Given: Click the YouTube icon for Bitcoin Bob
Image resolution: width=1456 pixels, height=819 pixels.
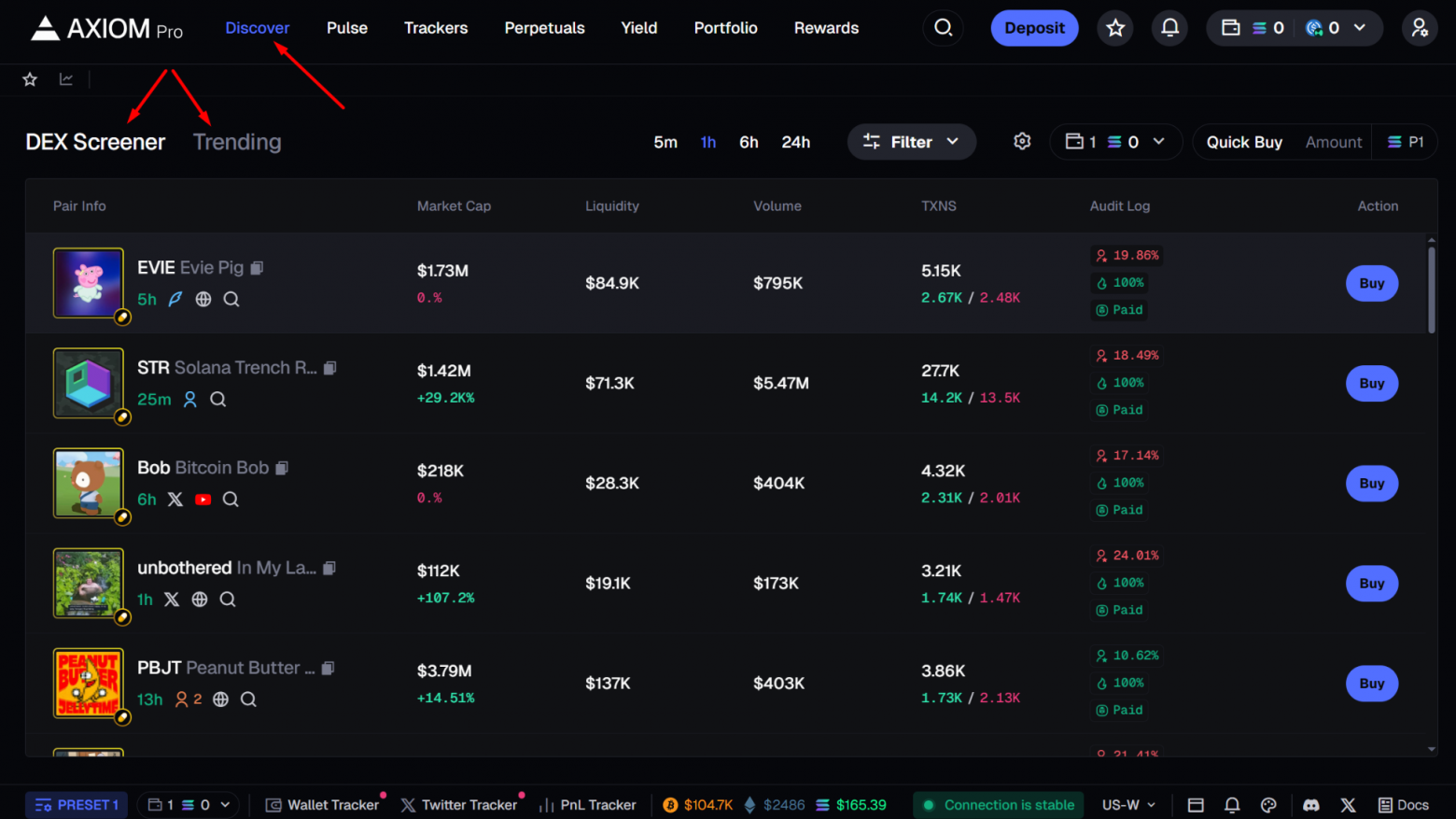Looking at the screenshot, I should tap(203, 499).
